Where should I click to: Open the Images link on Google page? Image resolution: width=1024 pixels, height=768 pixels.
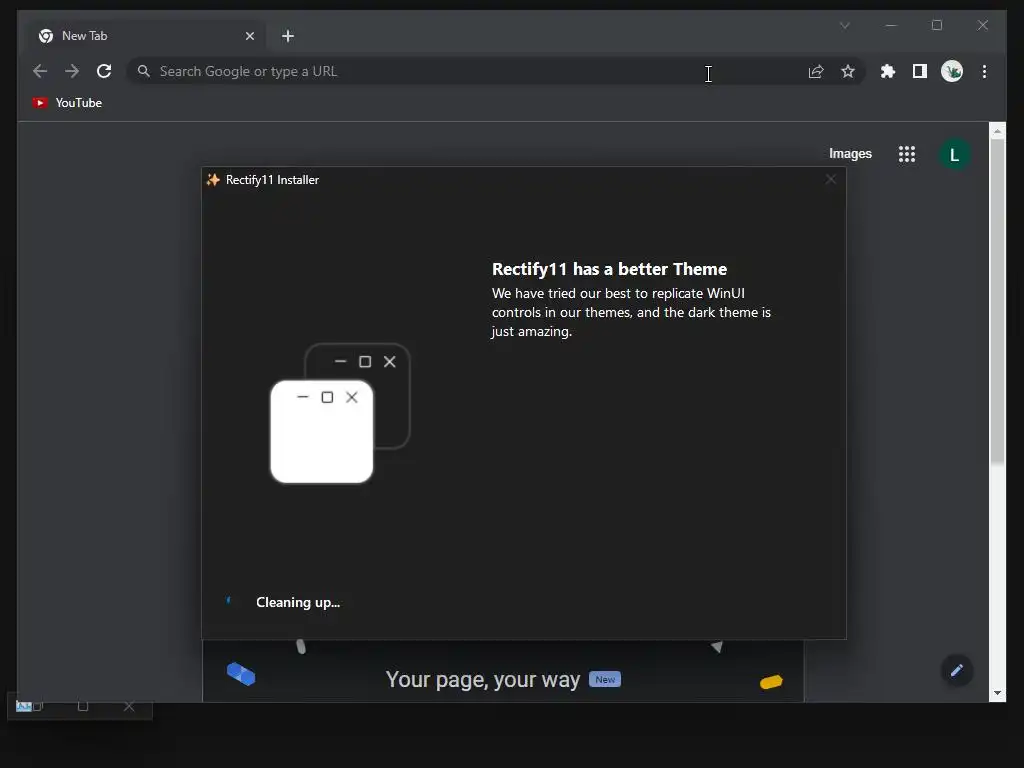coord(850,153)
